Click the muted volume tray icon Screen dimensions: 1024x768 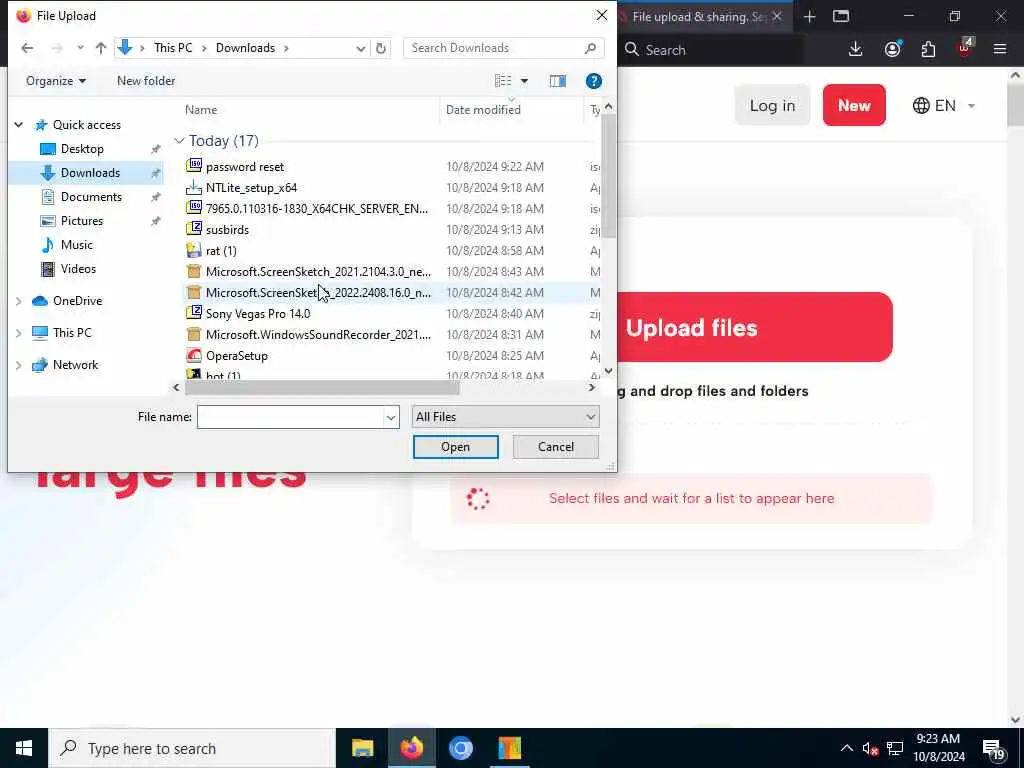(x=870, y=749)
